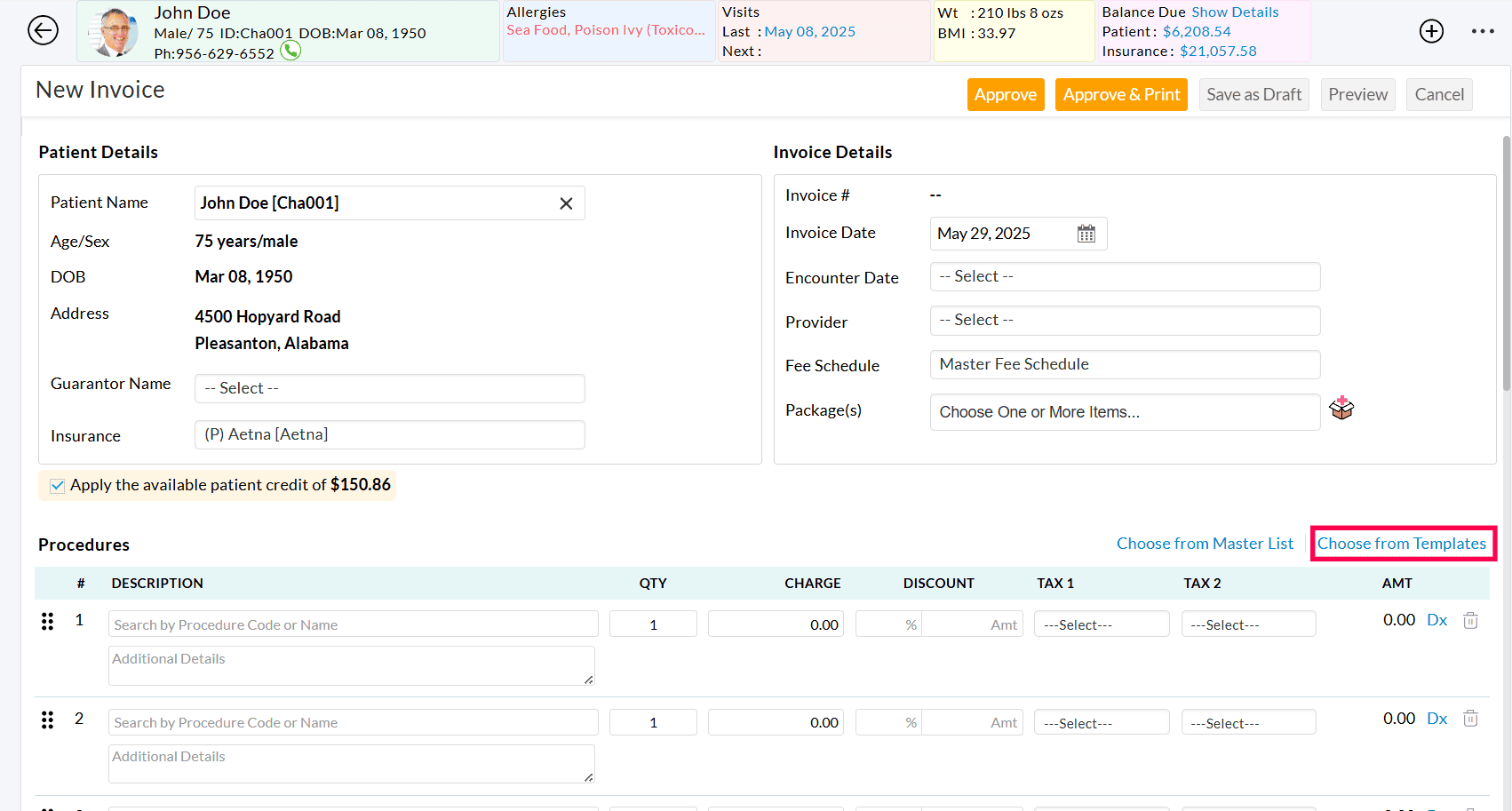Click the procedure search field on row 1
1512x811 pixels.
(352, 624)
